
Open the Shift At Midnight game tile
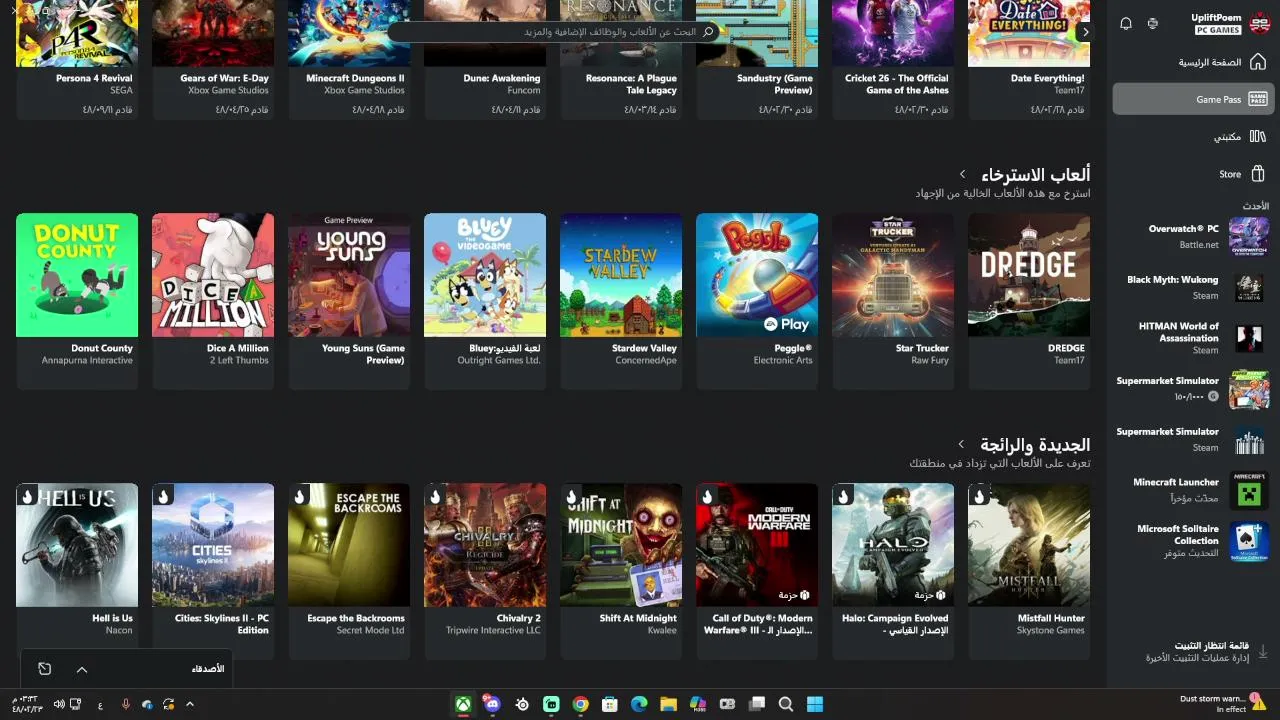pos(621,571)
